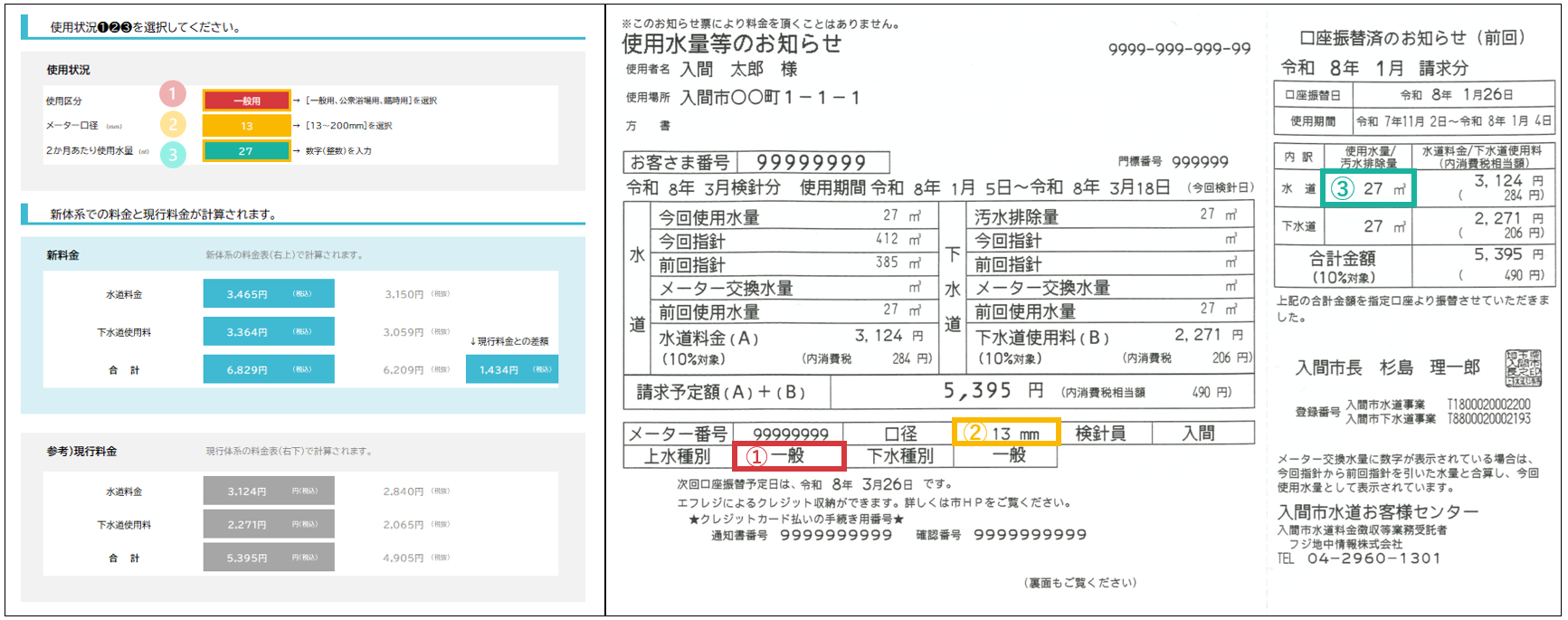1568x620 pixels.
Task: Select the red official seal beside the mayor's name
Action: pyautogui.click(x=1524, y=367)
